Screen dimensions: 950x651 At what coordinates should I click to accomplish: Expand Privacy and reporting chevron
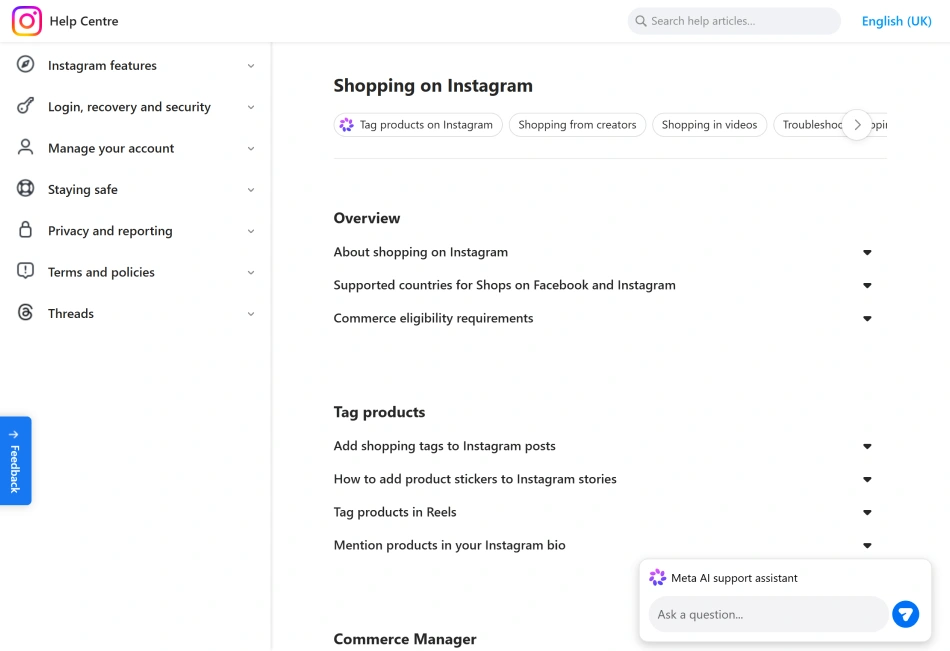pos(251,231)
